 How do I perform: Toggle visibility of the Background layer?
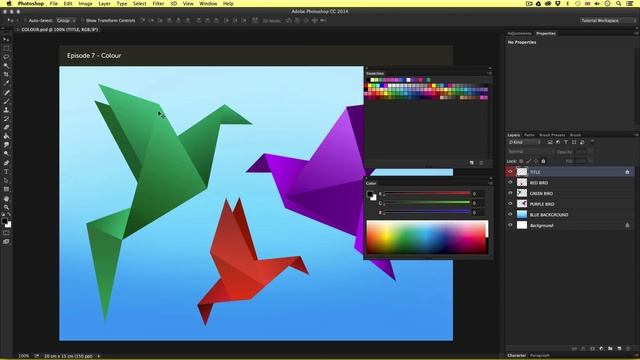point(510,225)
